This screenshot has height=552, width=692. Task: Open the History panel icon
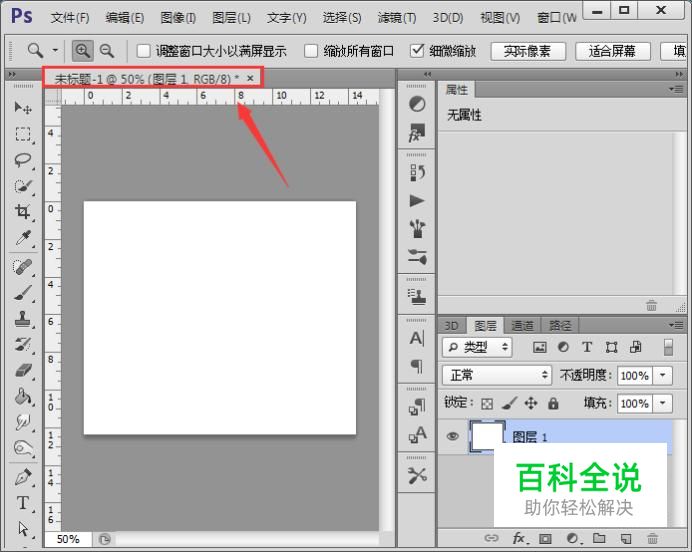click(417, 173)
